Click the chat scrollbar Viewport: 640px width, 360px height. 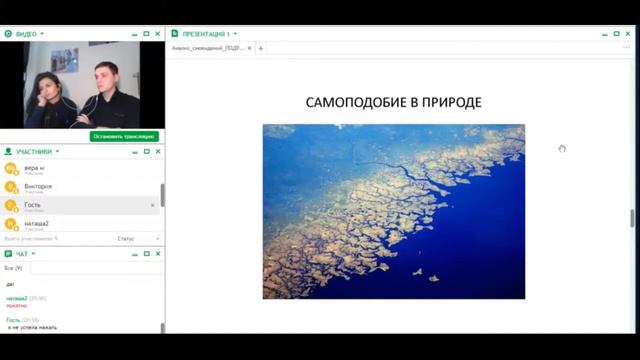click(162, 327)
